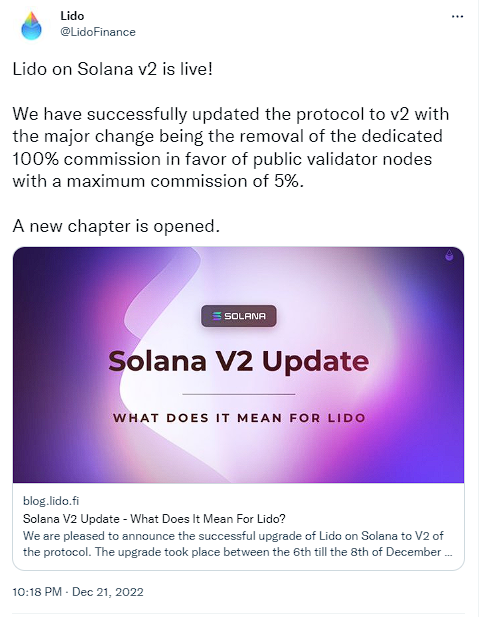Click the blog.lido.fi domain link
Screen dimensions: 480x617
51,501
